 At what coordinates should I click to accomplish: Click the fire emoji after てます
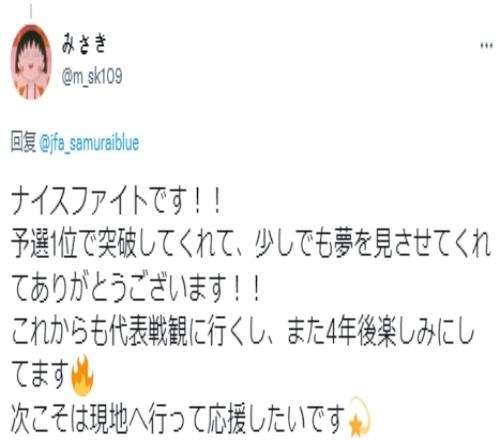point(82,375)
